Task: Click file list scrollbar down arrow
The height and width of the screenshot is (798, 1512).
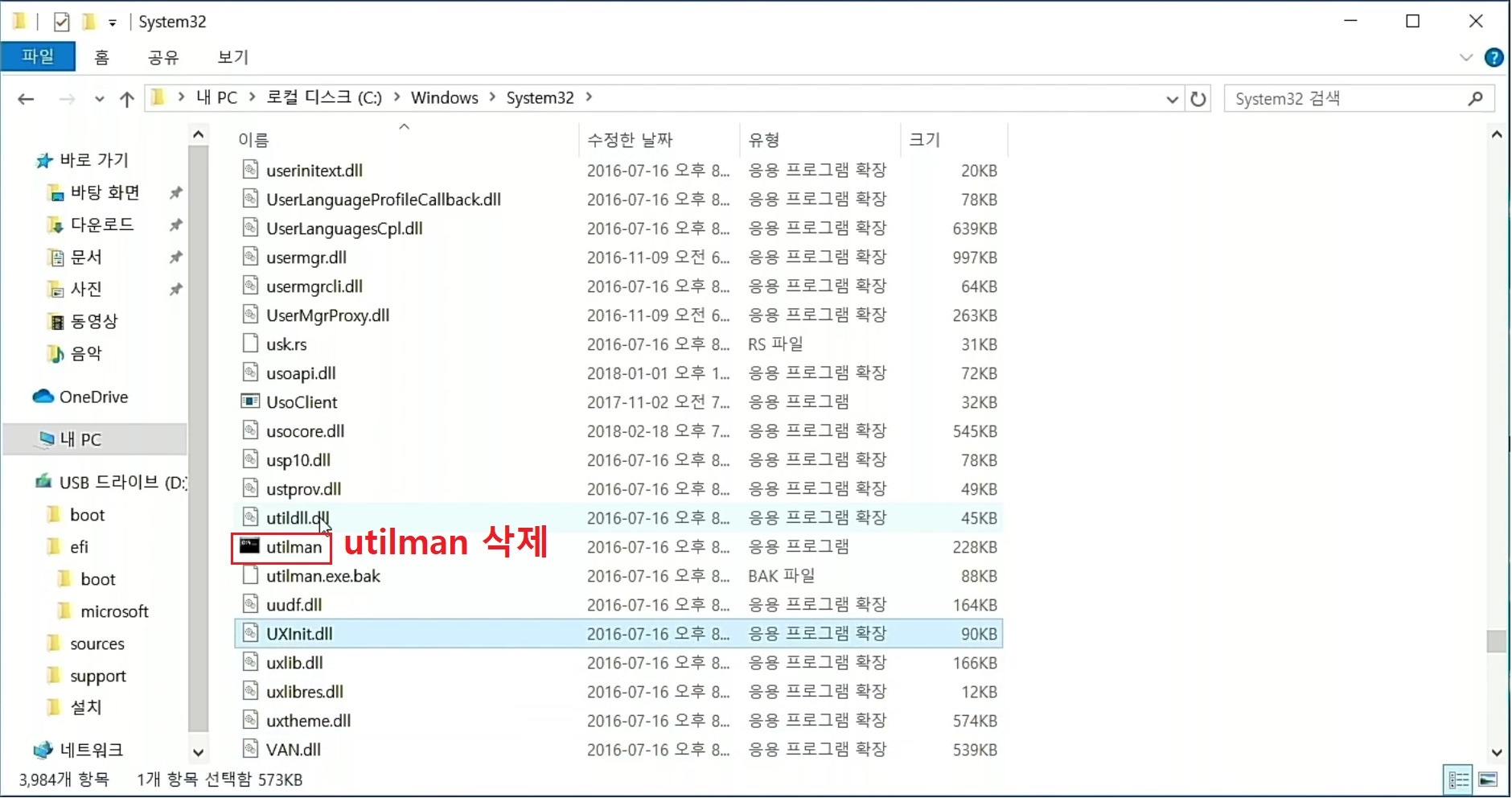Action: 1497,753
